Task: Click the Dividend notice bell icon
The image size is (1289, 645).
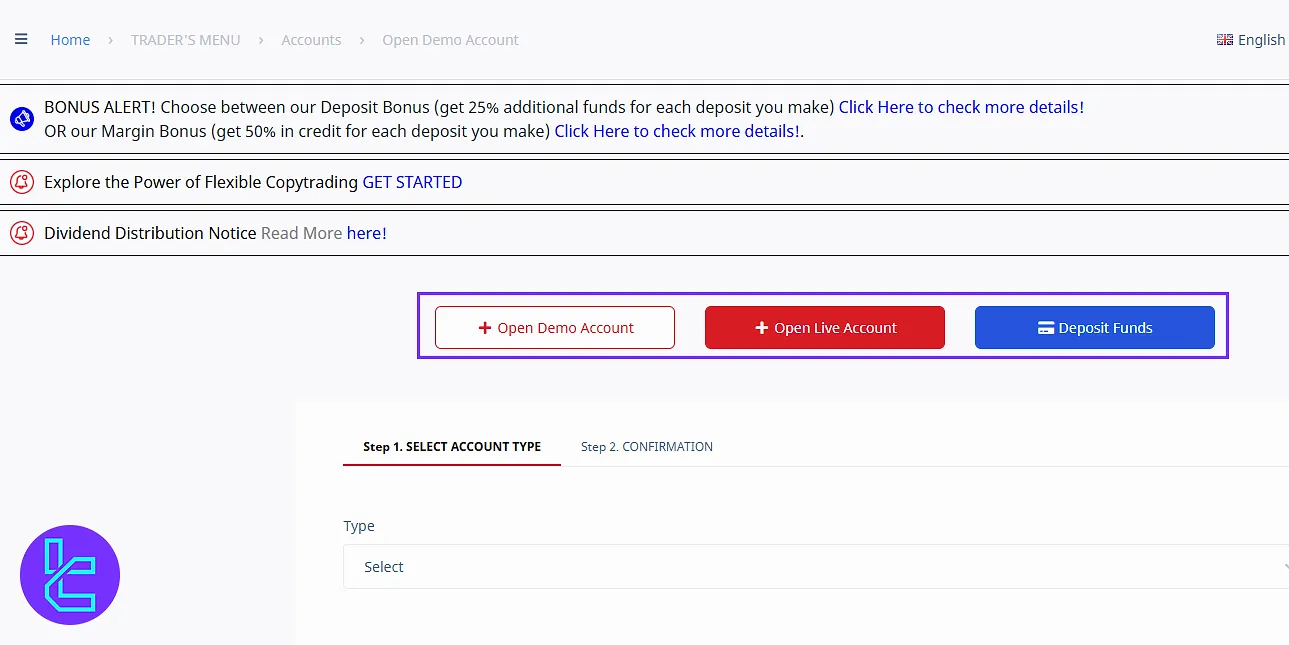Action: 22,233
